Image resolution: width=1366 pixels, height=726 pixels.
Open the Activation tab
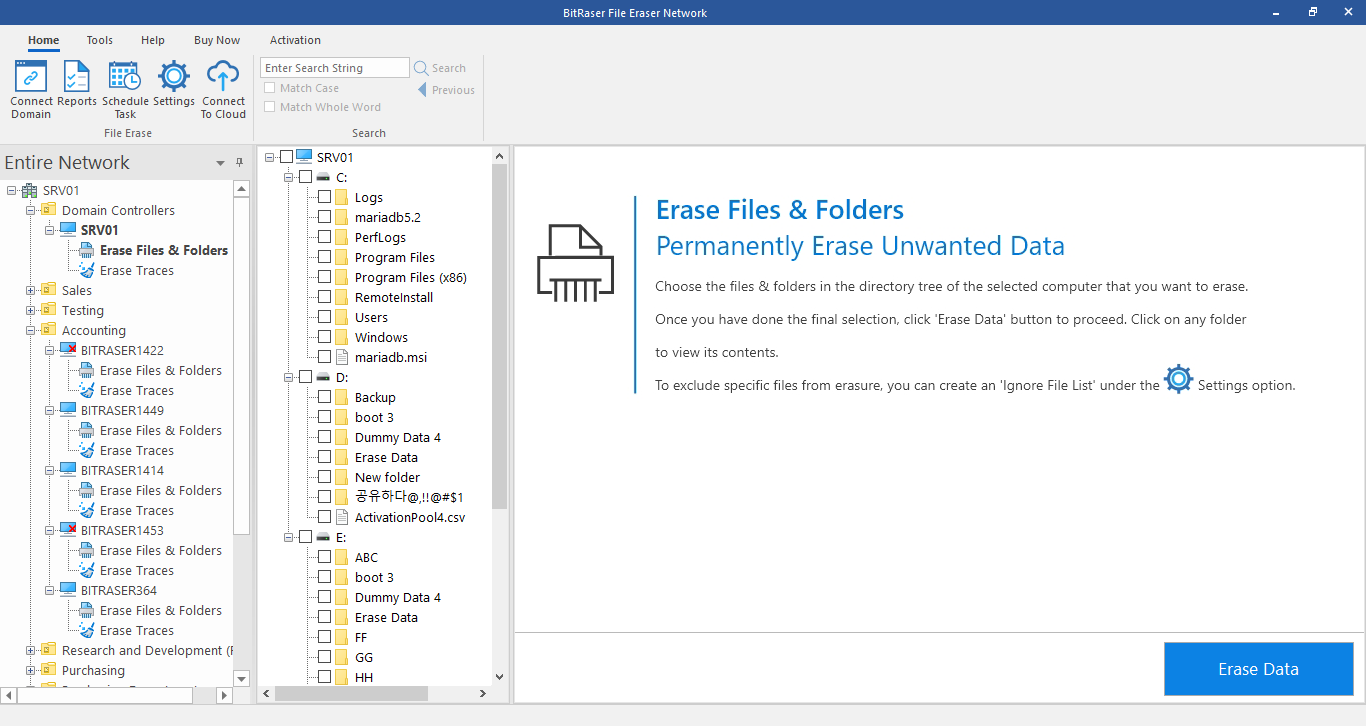click(x=295, y=40)
